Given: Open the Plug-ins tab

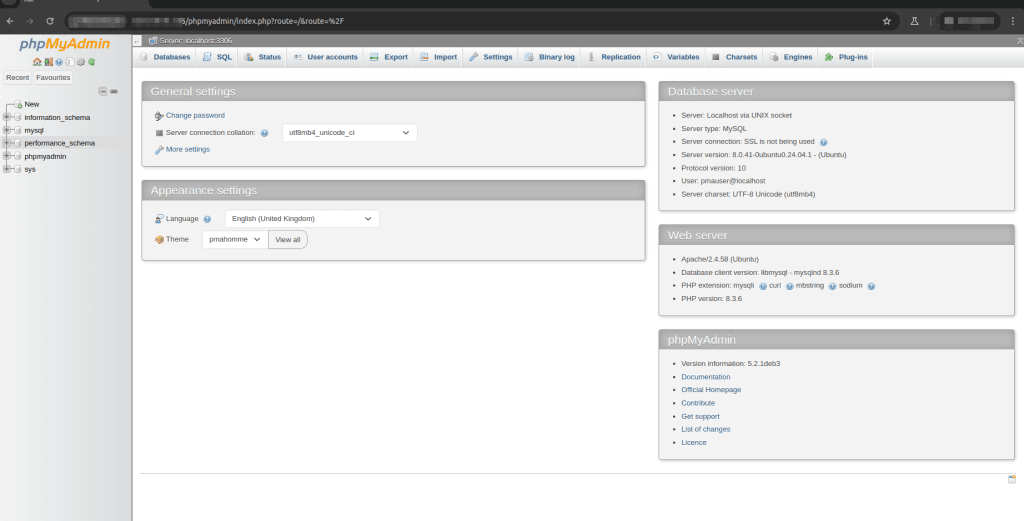Looking at the screenshot, I should tap(846, 57).
